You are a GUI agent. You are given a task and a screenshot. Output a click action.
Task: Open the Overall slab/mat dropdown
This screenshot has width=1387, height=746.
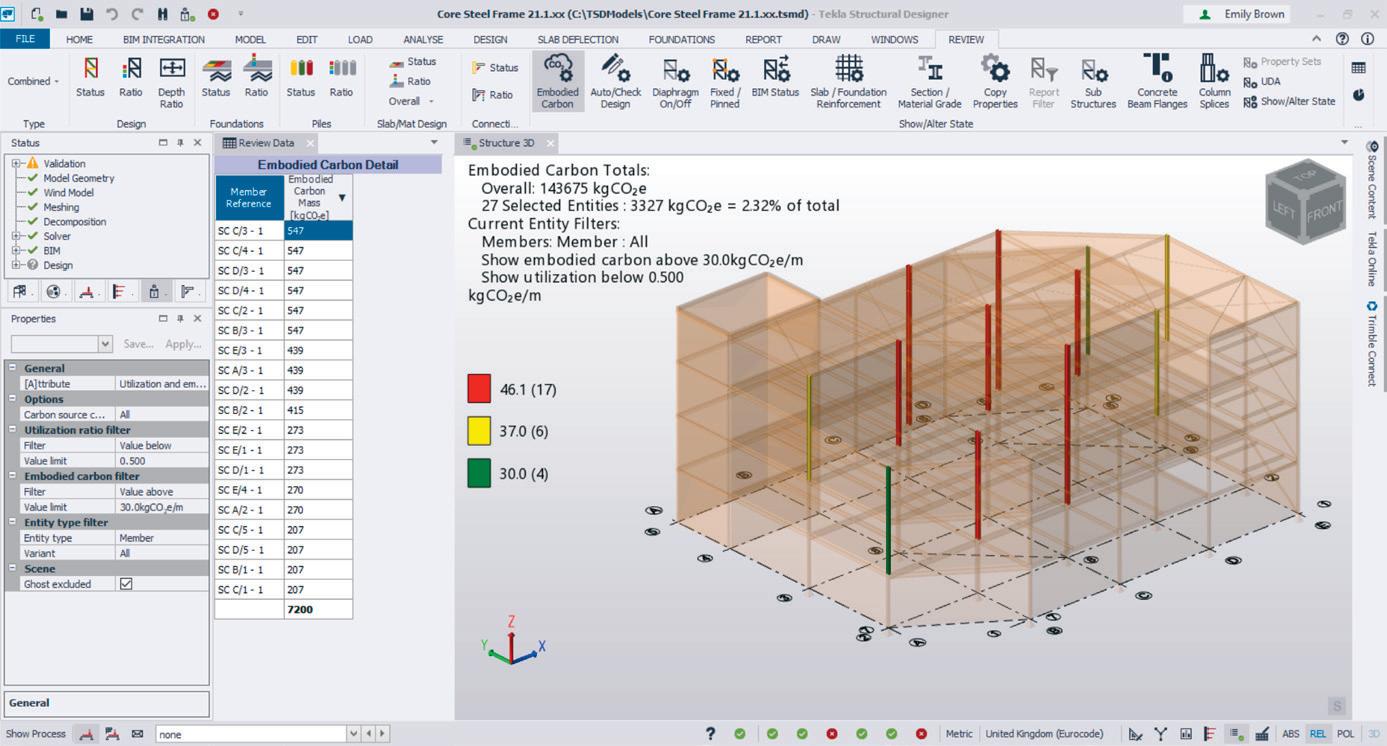(x=412, y=101)
